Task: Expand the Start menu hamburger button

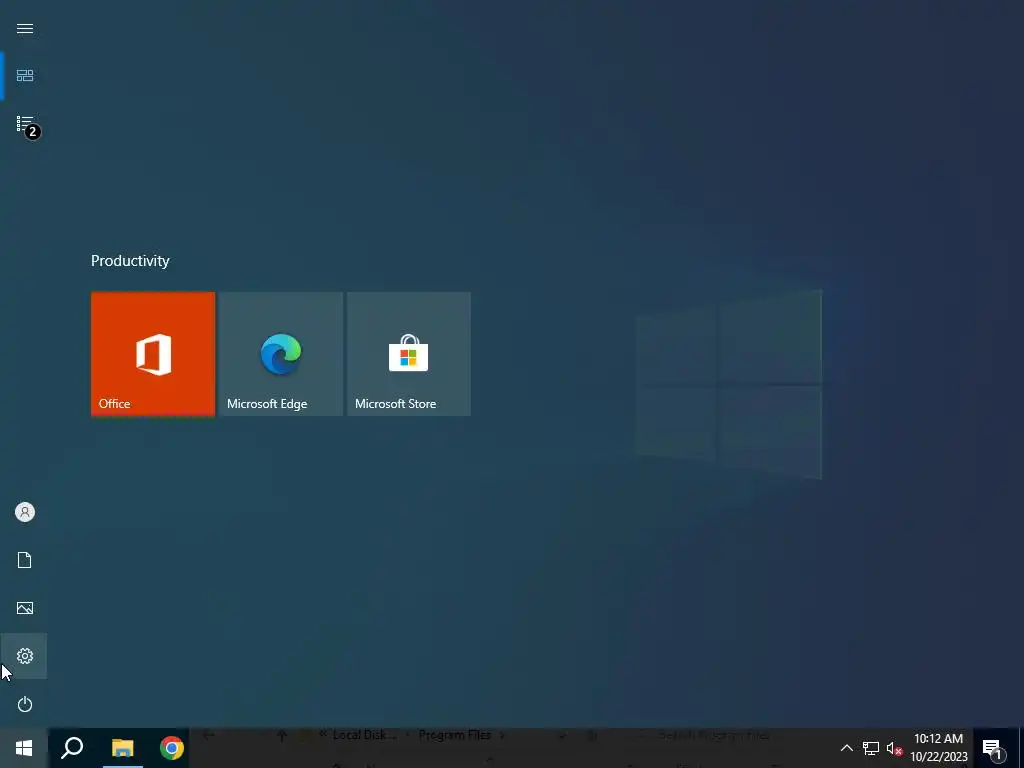Action: 25,28
